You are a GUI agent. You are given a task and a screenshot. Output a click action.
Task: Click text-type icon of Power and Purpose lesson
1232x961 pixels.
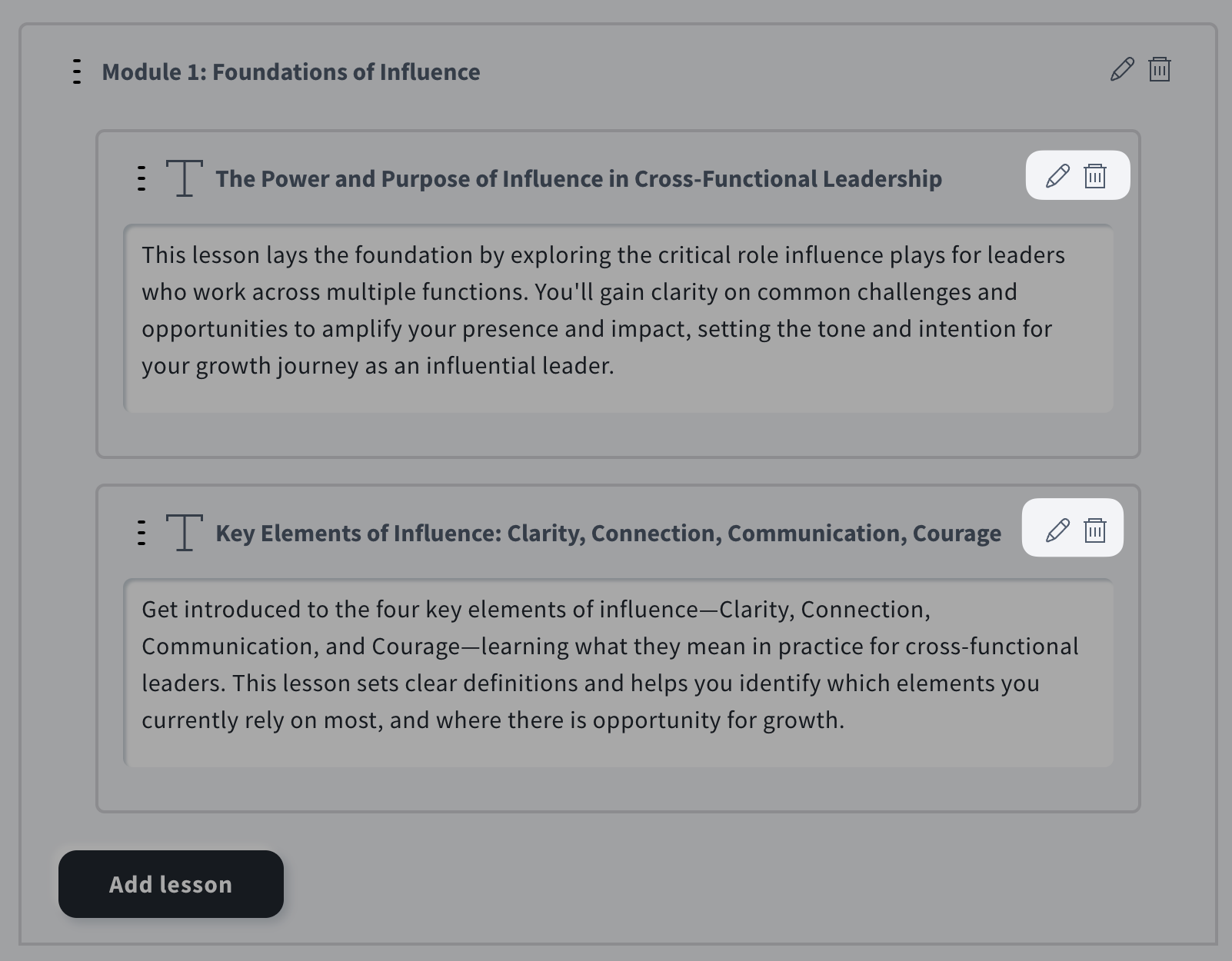(x=185, y=178)
